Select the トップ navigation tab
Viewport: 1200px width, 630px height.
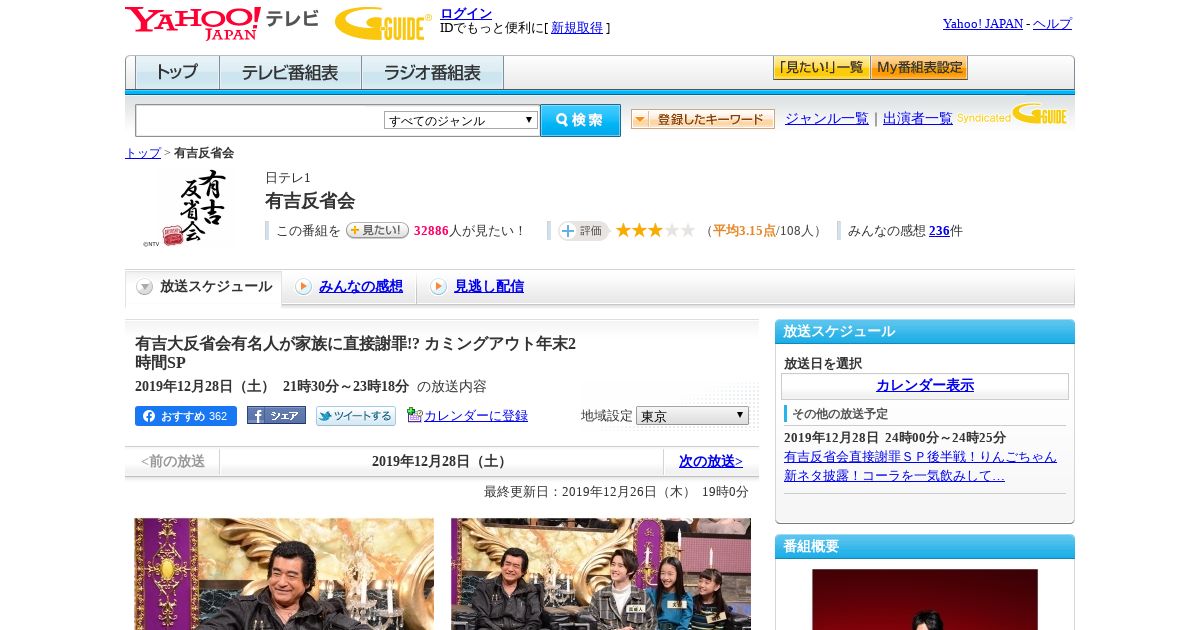177,73
